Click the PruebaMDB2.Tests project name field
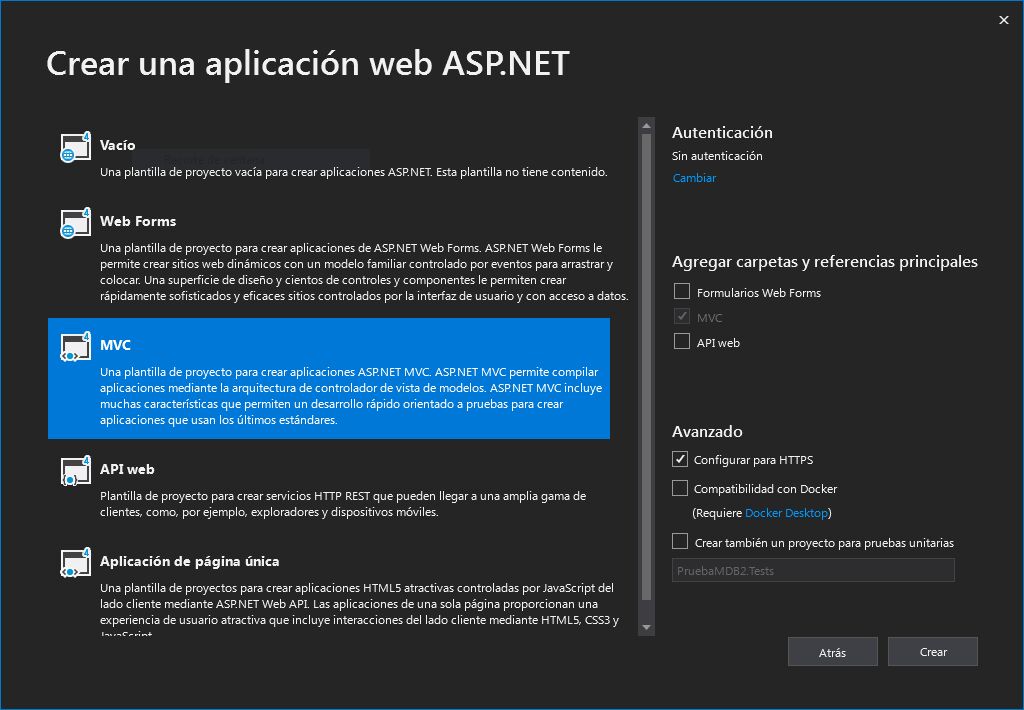Image resolution: width=1024 pixels, height=710 pixels. [813, 570]
